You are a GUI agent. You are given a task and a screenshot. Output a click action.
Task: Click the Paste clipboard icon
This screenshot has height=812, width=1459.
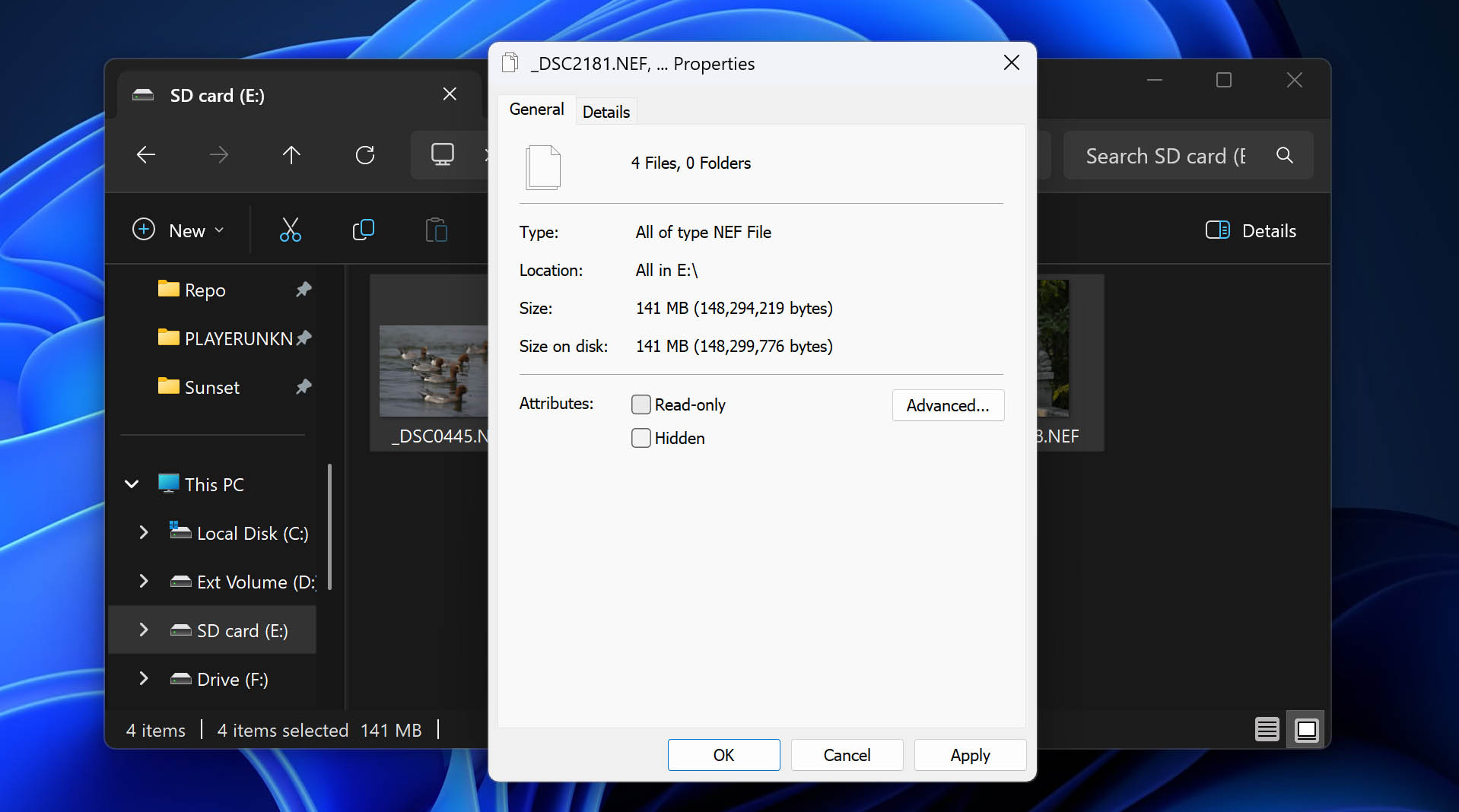click(436, 230)
